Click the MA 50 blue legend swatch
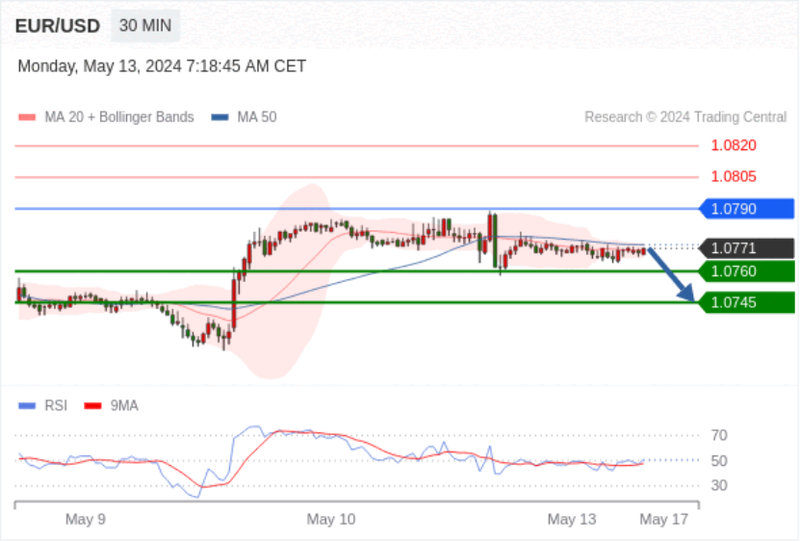 (220, 117)
